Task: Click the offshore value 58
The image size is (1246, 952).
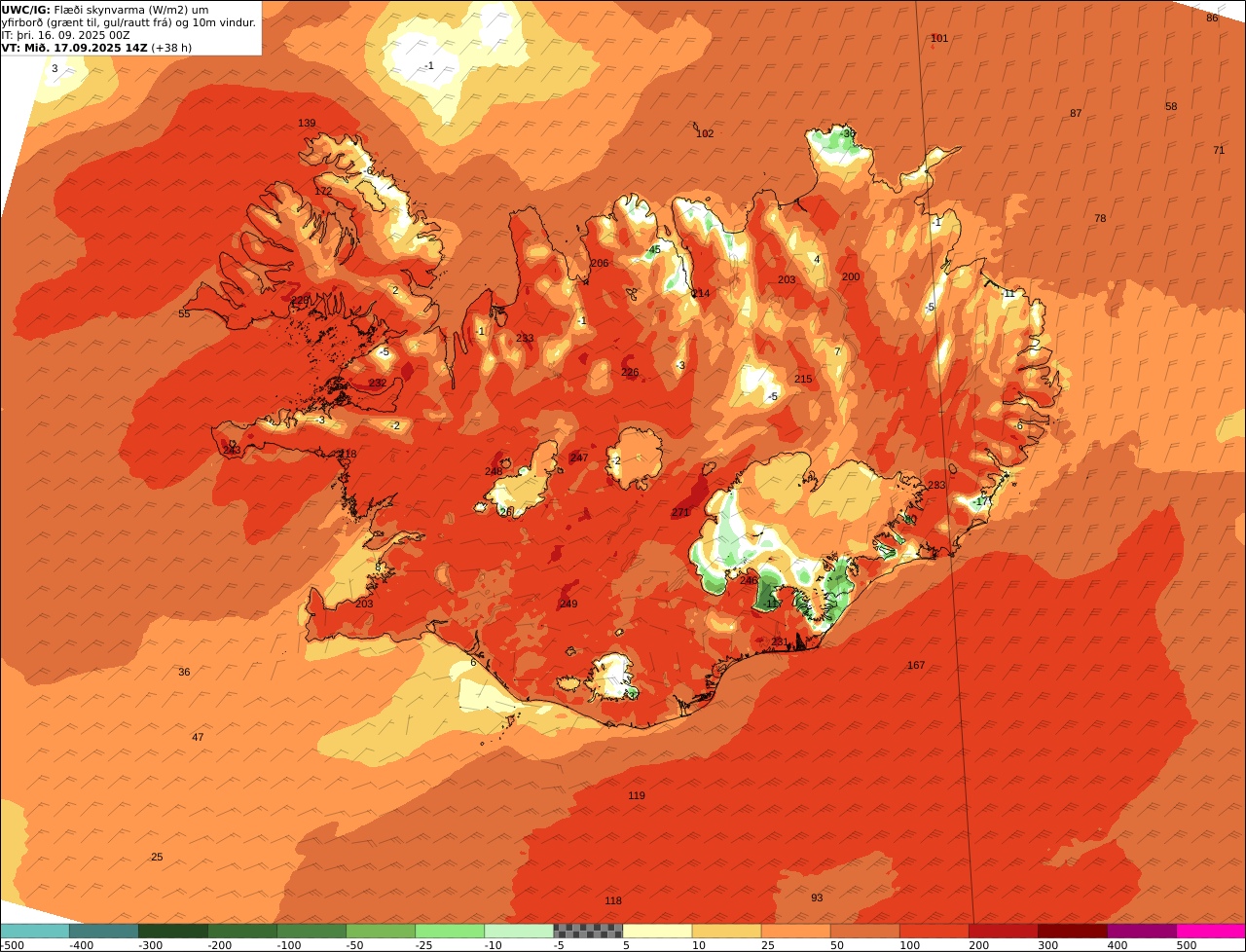Action: [x=1171, y=107]
